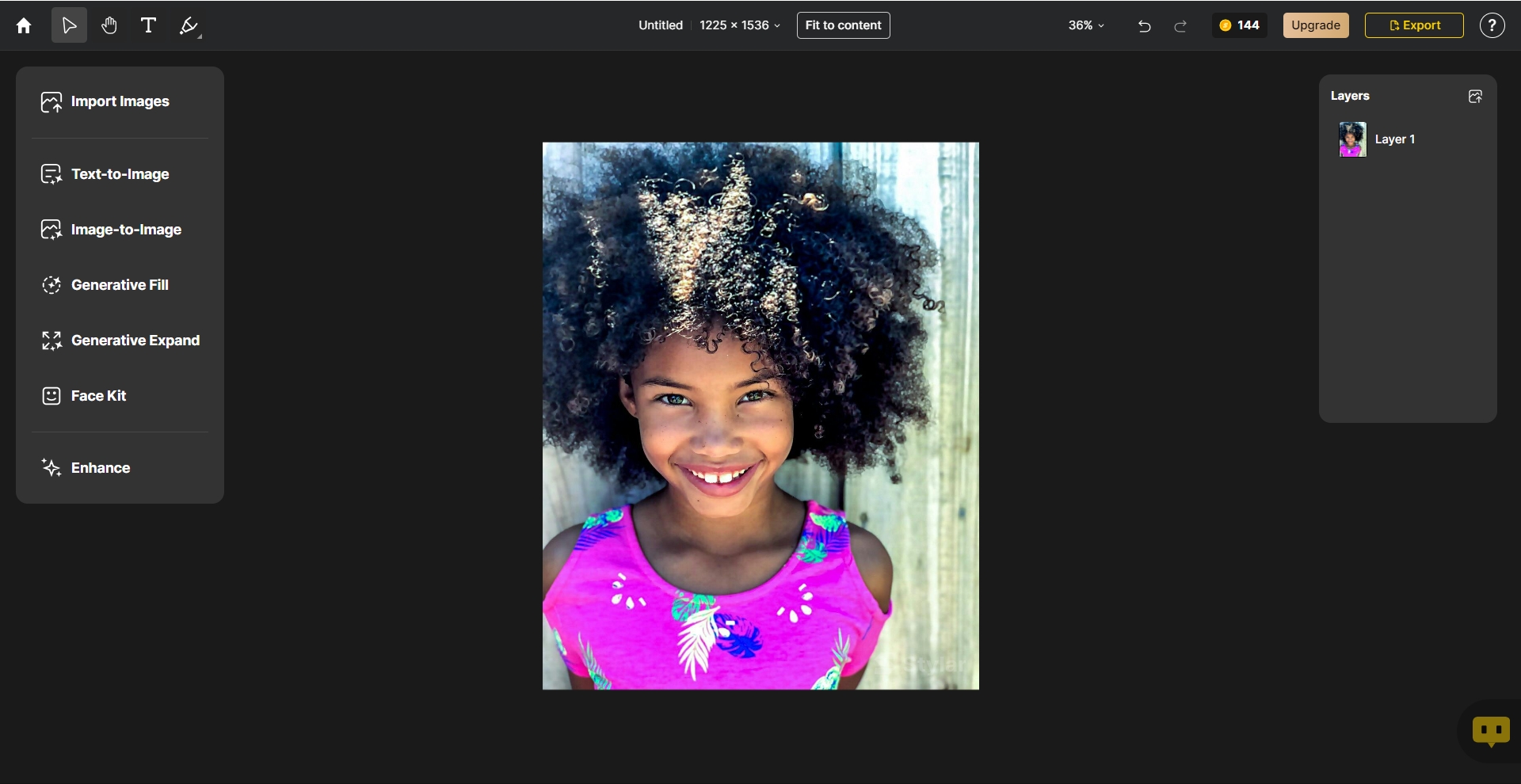Image resolution: width=1521 pixels, height=784 pixels.
Task: Select the Text tool
Action: point(147,25)
